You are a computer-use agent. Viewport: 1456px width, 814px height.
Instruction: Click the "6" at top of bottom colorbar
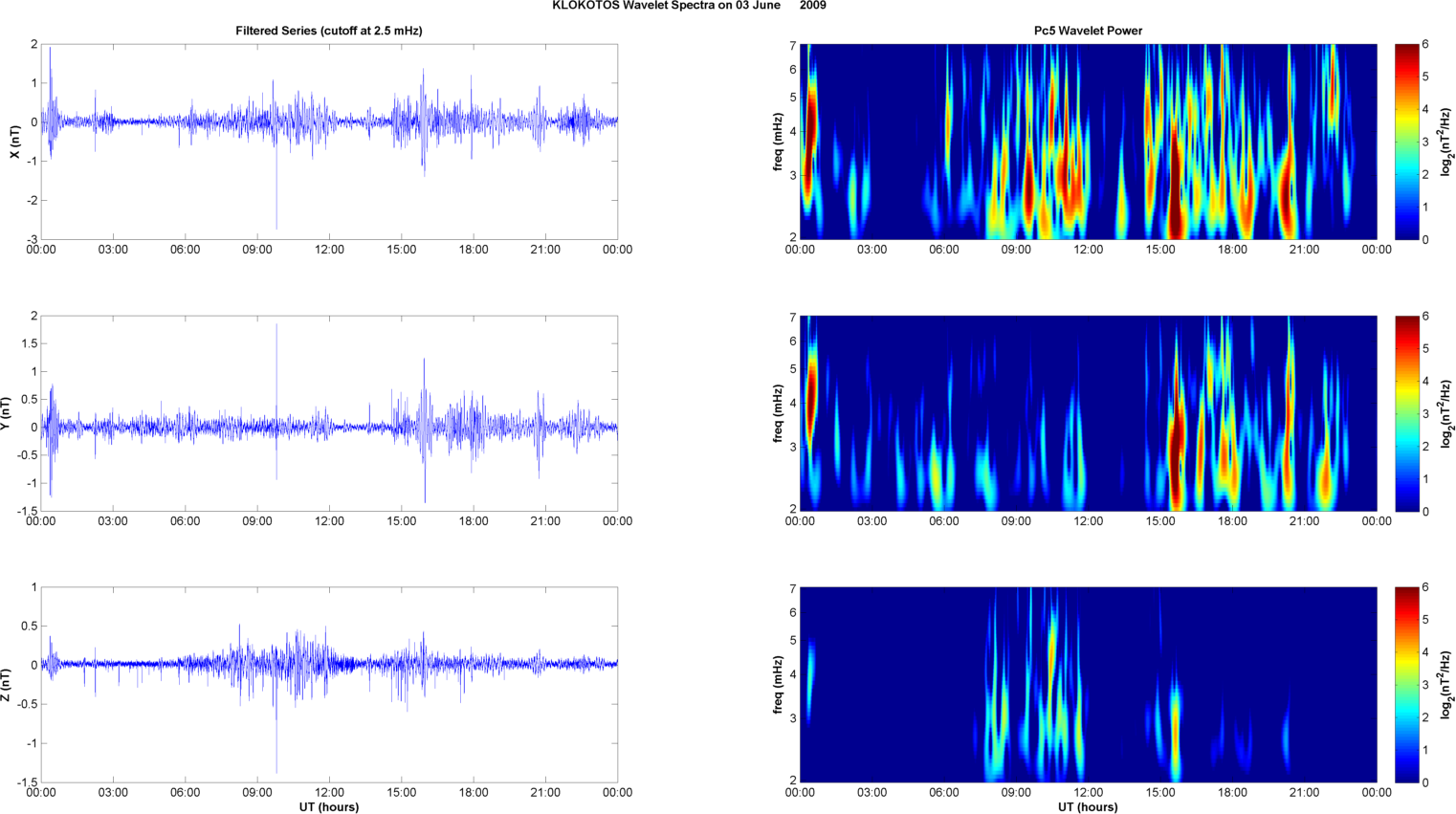point(1425,587)
